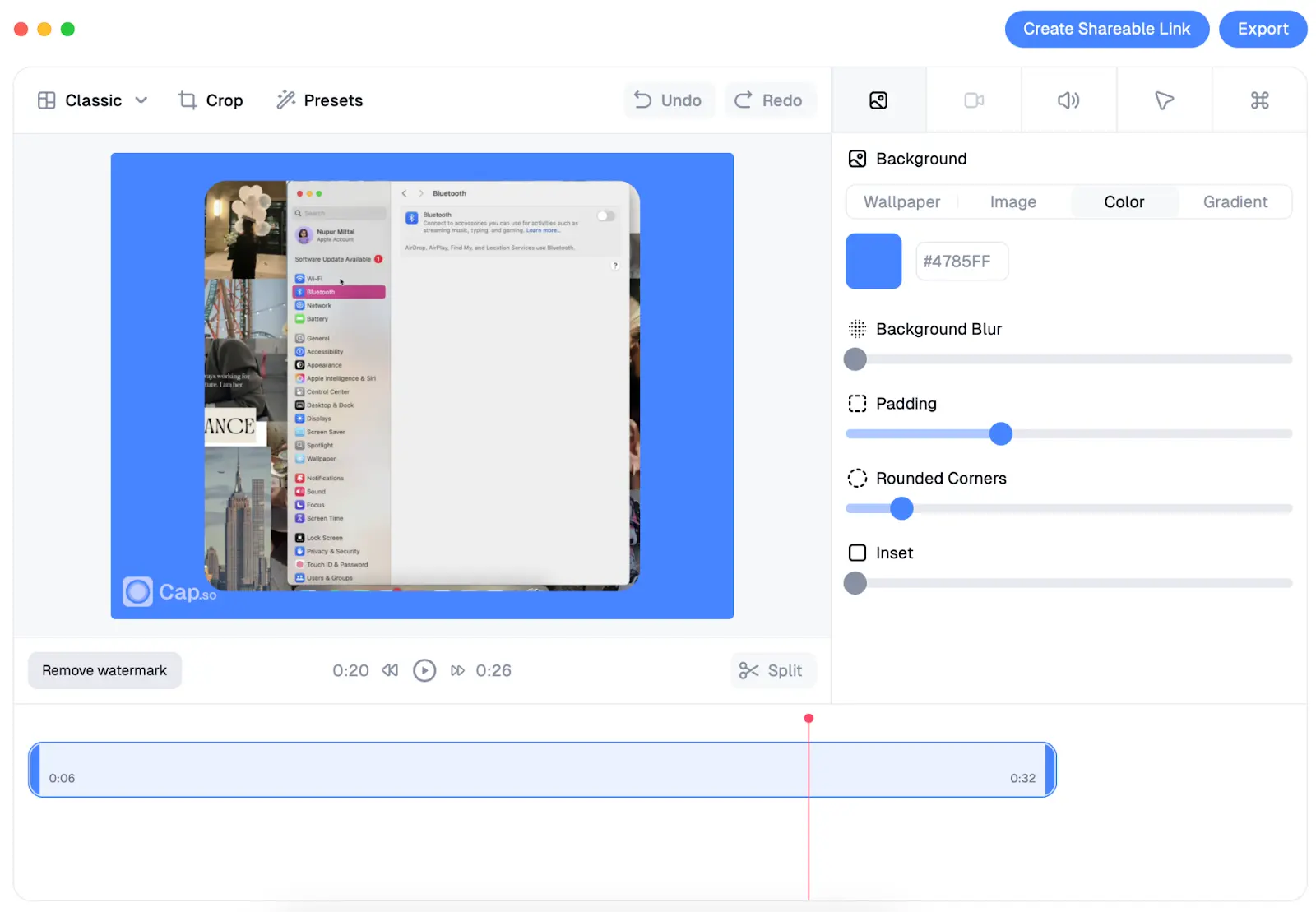Click the Background Blur slider handle

coord(855,359)
